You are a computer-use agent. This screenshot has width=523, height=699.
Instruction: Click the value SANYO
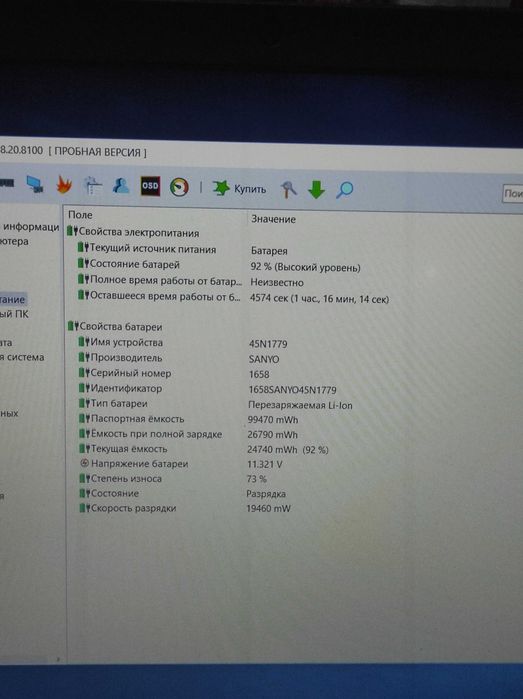(264, 359)
